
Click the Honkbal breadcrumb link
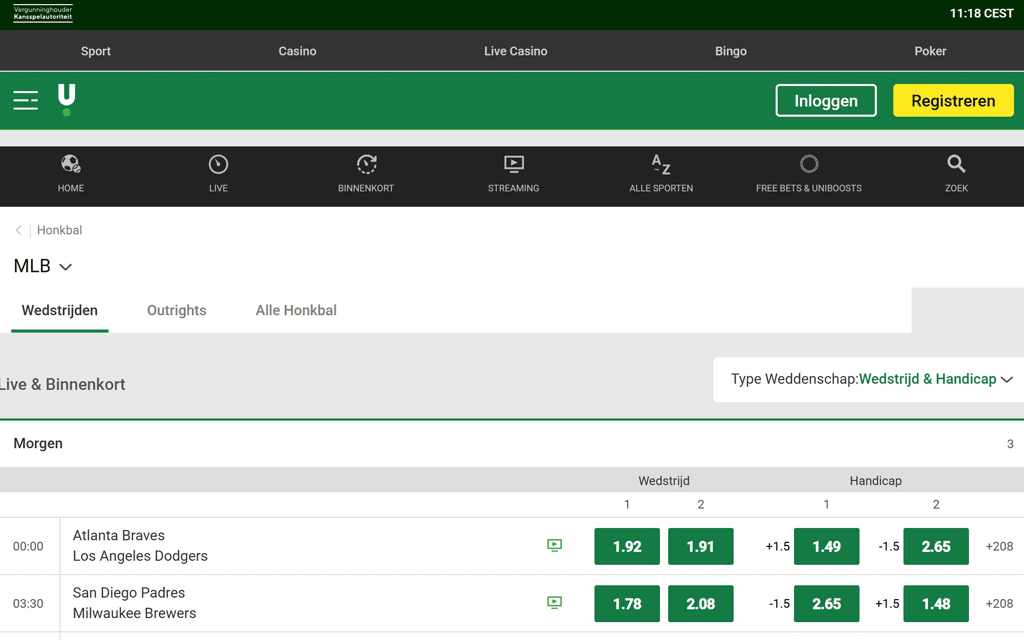coord(59,230)
